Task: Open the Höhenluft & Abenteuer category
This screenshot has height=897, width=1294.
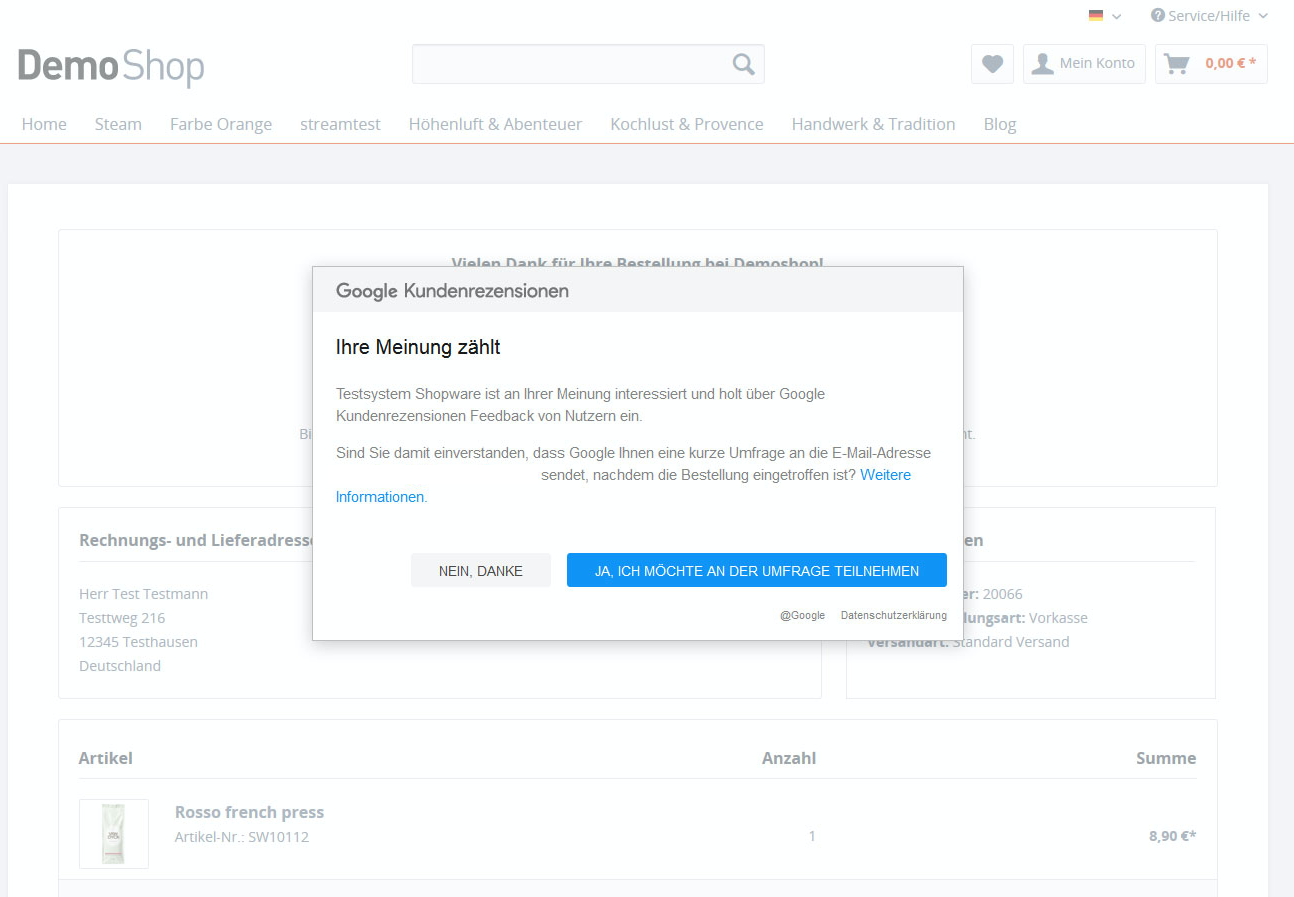Action: click(x=495, y=124)
